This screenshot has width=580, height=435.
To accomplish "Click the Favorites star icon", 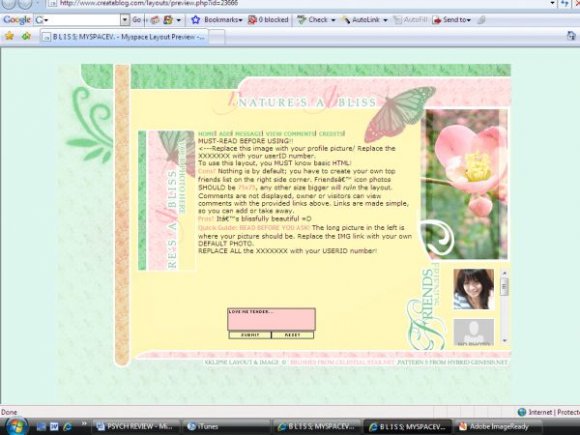I will click(9, 36).
